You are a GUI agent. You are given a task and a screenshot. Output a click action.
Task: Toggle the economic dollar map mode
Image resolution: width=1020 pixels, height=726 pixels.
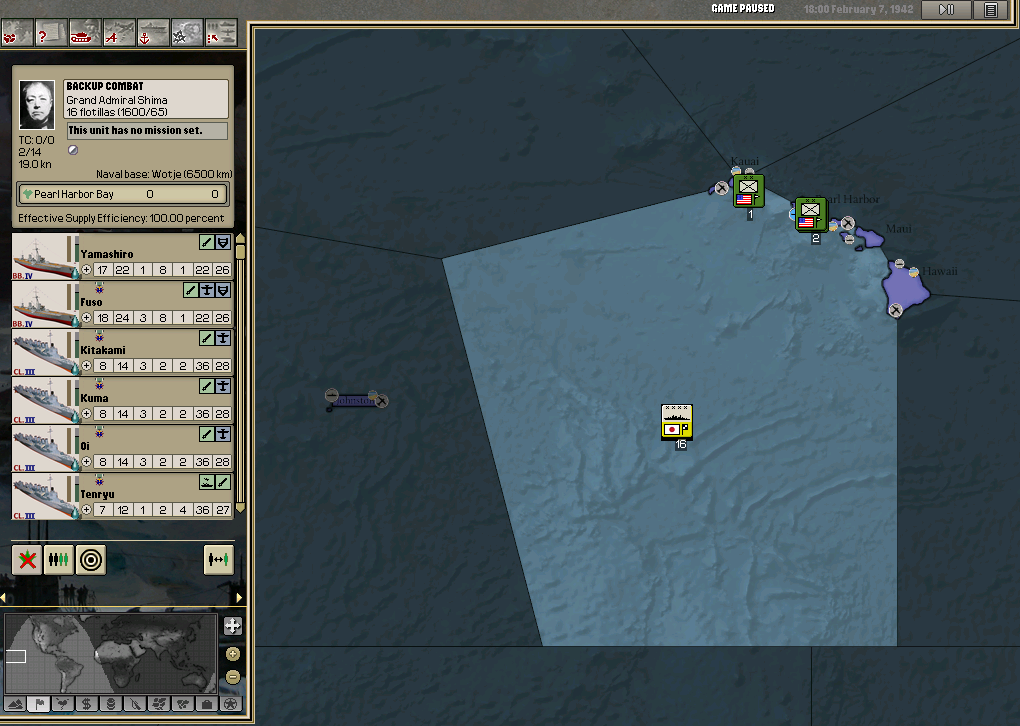[88, 704]
